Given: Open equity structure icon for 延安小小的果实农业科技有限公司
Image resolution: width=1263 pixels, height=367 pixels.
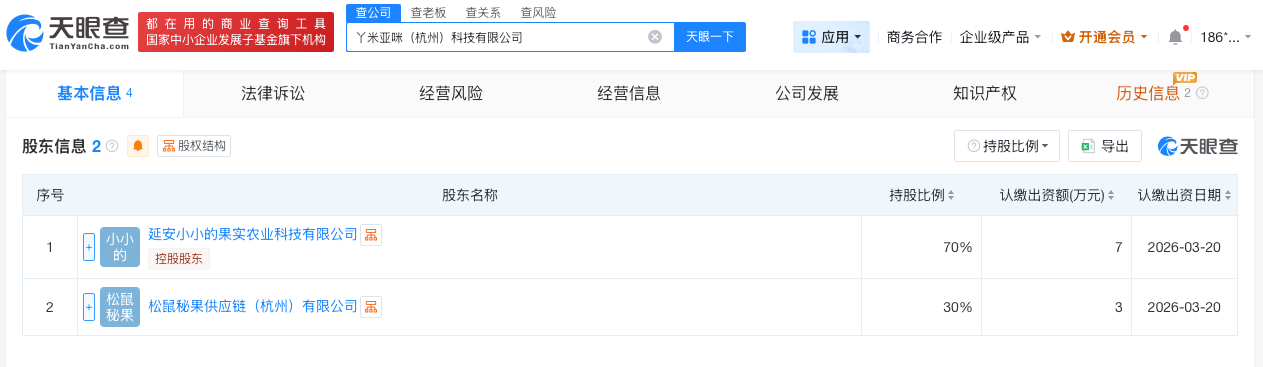Looking at the screenshot, I should click(371, 235).
